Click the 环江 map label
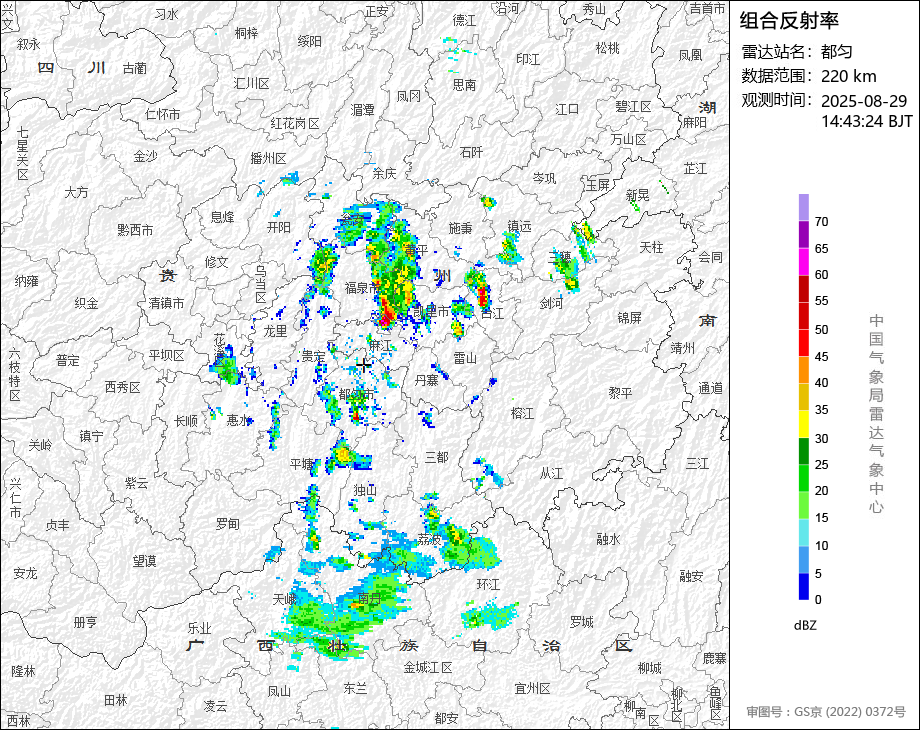 [488, 584]
